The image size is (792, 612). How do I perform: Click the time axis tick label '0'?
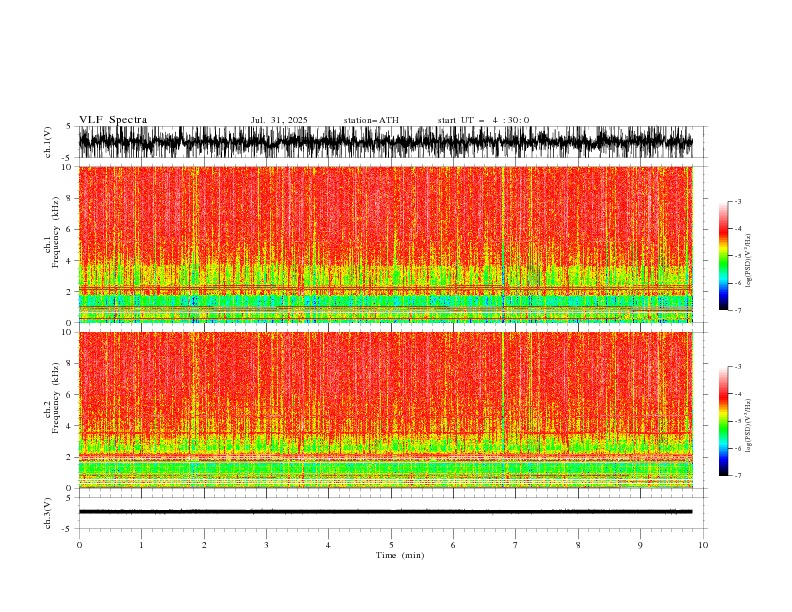click(x=79, y=545)
